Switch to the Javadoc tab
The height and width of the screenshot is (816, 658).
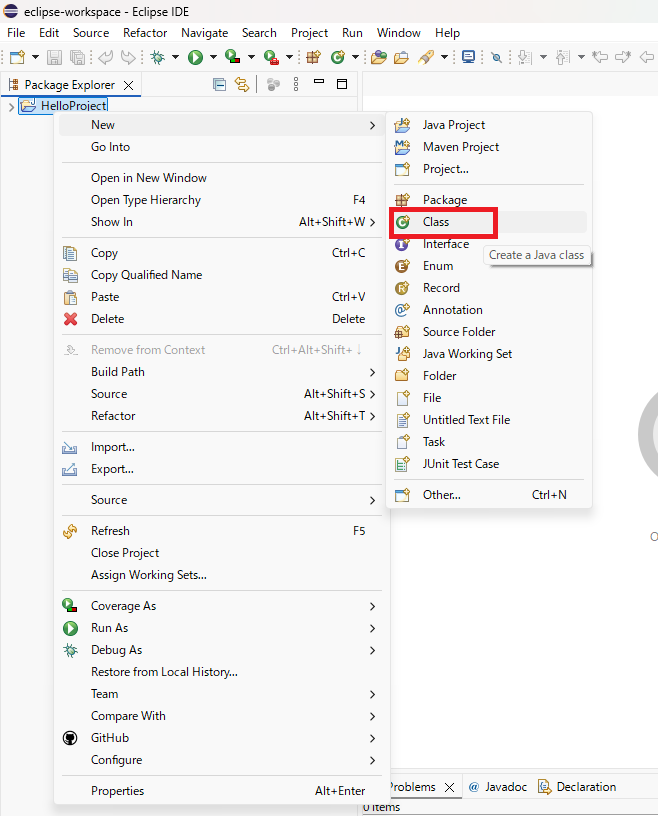click(x=498, y=787)
